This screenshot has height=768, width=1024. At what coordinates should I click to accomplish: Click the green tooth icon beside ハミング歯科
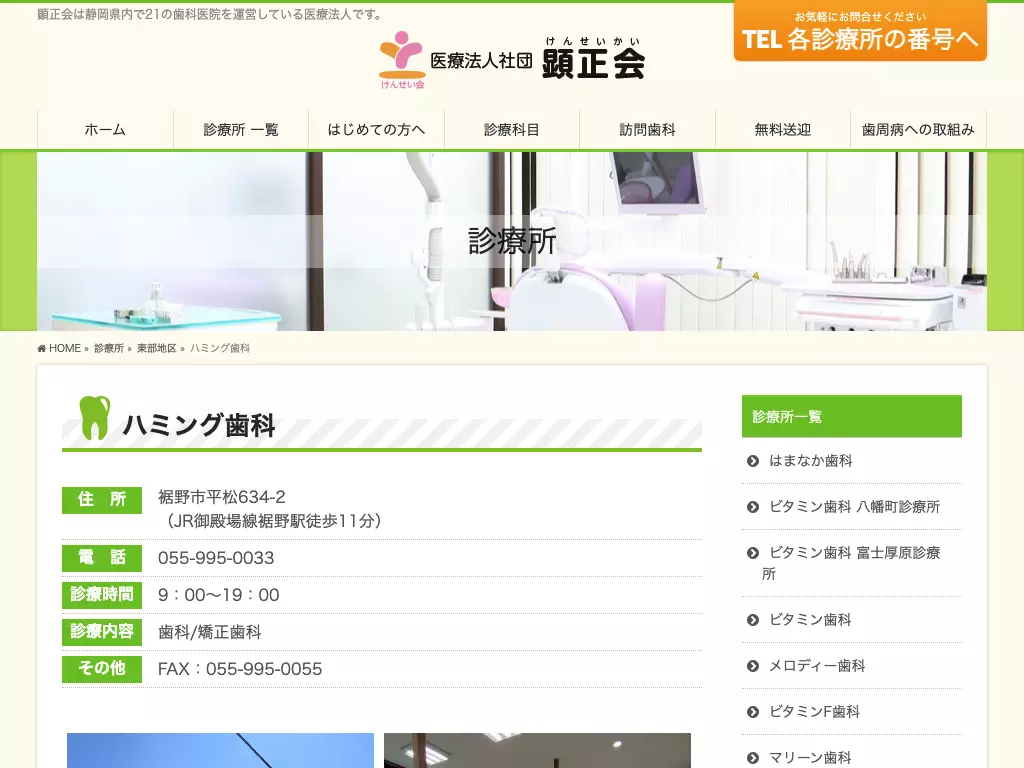(95, 417)
